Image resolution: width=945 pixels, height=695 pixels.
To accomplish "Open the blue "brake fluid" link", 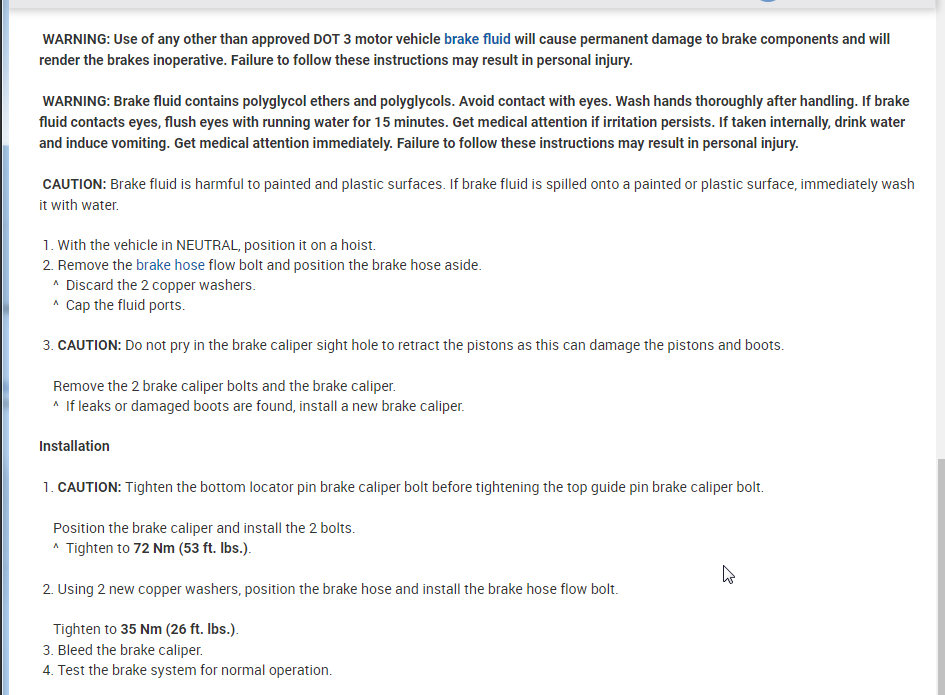I will (477, 40).
